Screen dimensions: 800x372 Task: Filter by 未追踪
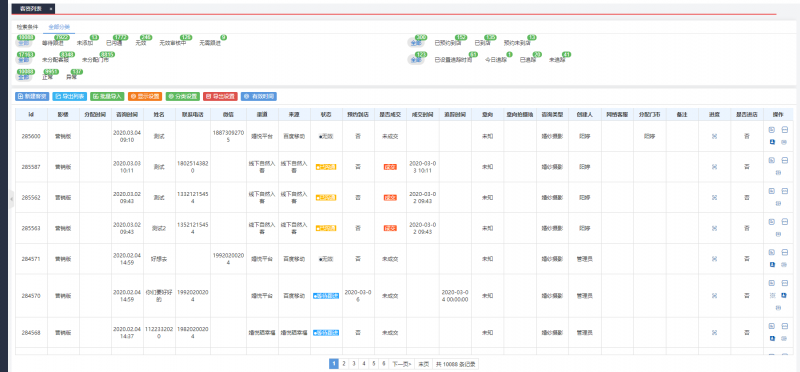point(557,60)
